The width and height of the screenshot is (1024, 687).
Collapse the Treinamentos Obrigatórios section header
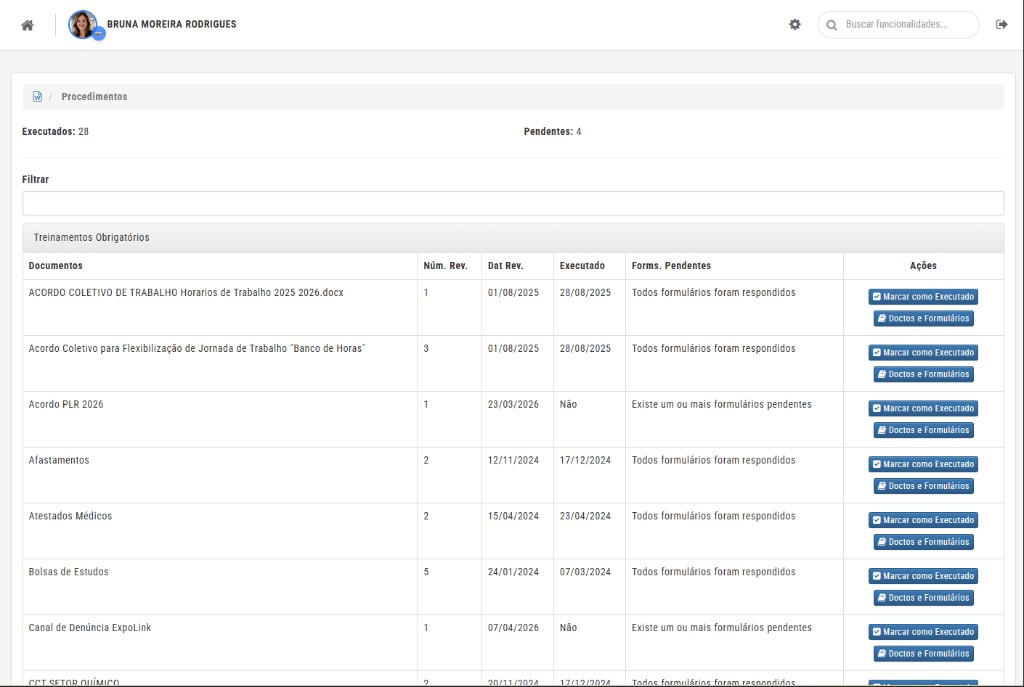click(x=513, y=238)
